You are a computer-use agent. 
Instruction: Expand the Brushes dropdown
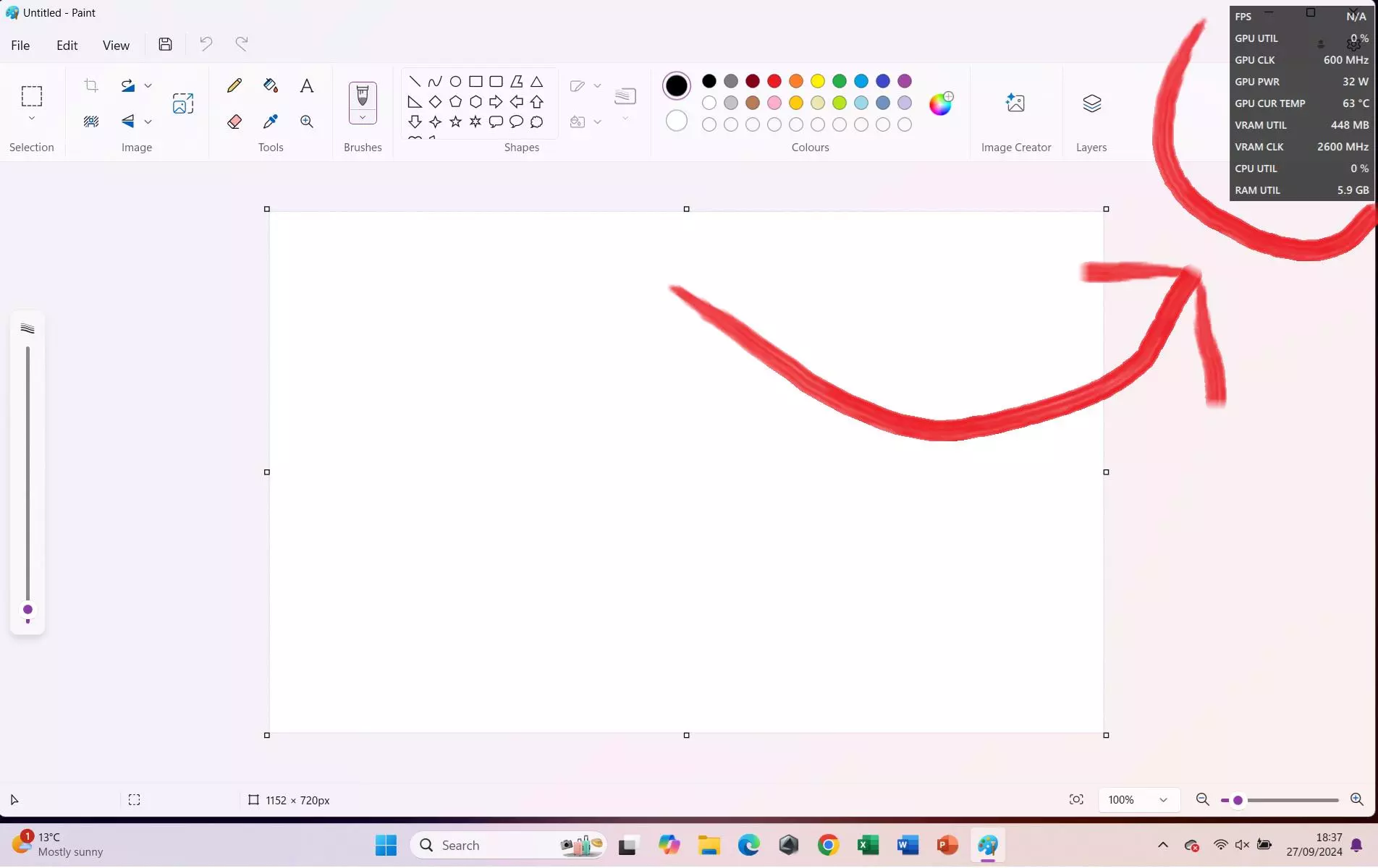362,117
